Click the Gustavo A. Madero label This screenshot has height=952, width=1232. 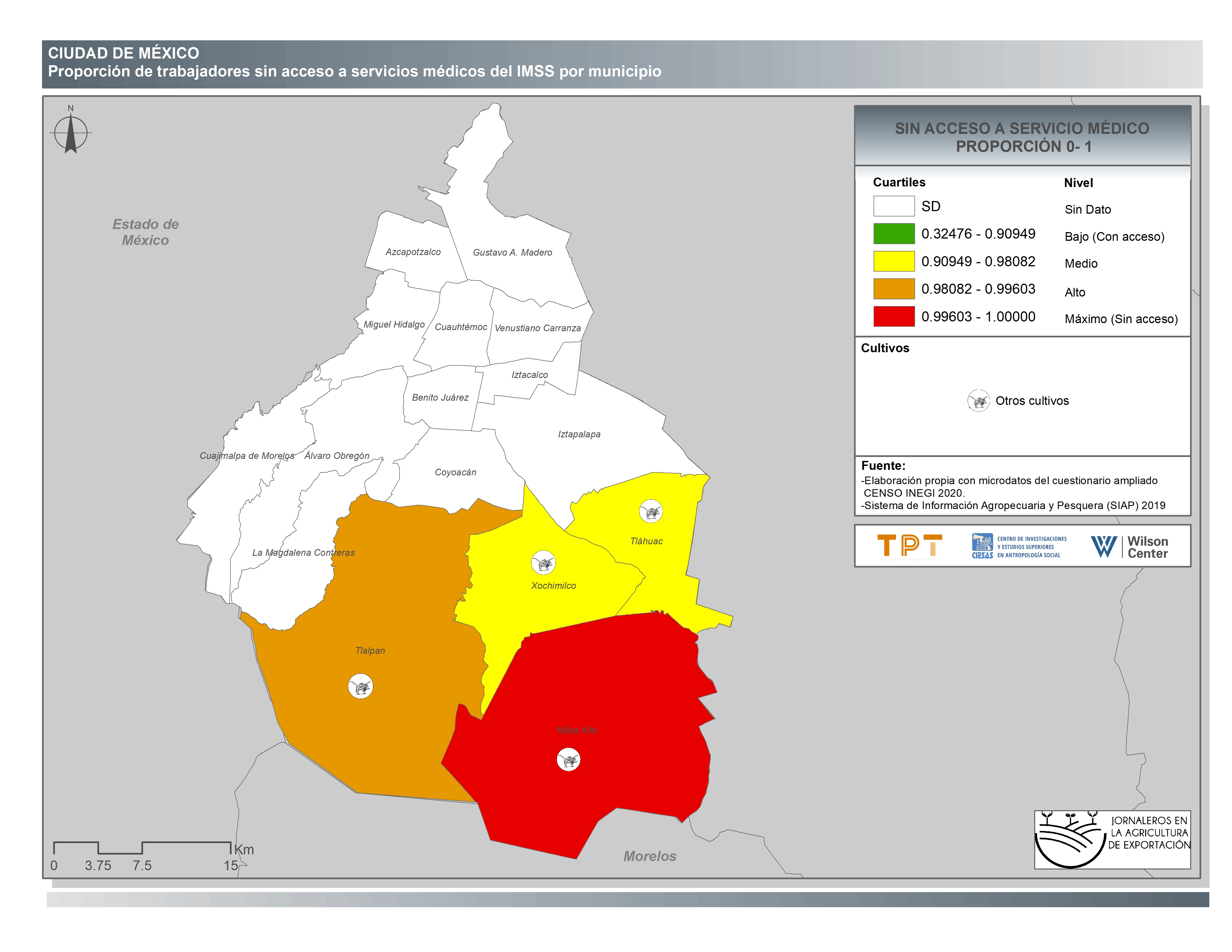point(512,253)
